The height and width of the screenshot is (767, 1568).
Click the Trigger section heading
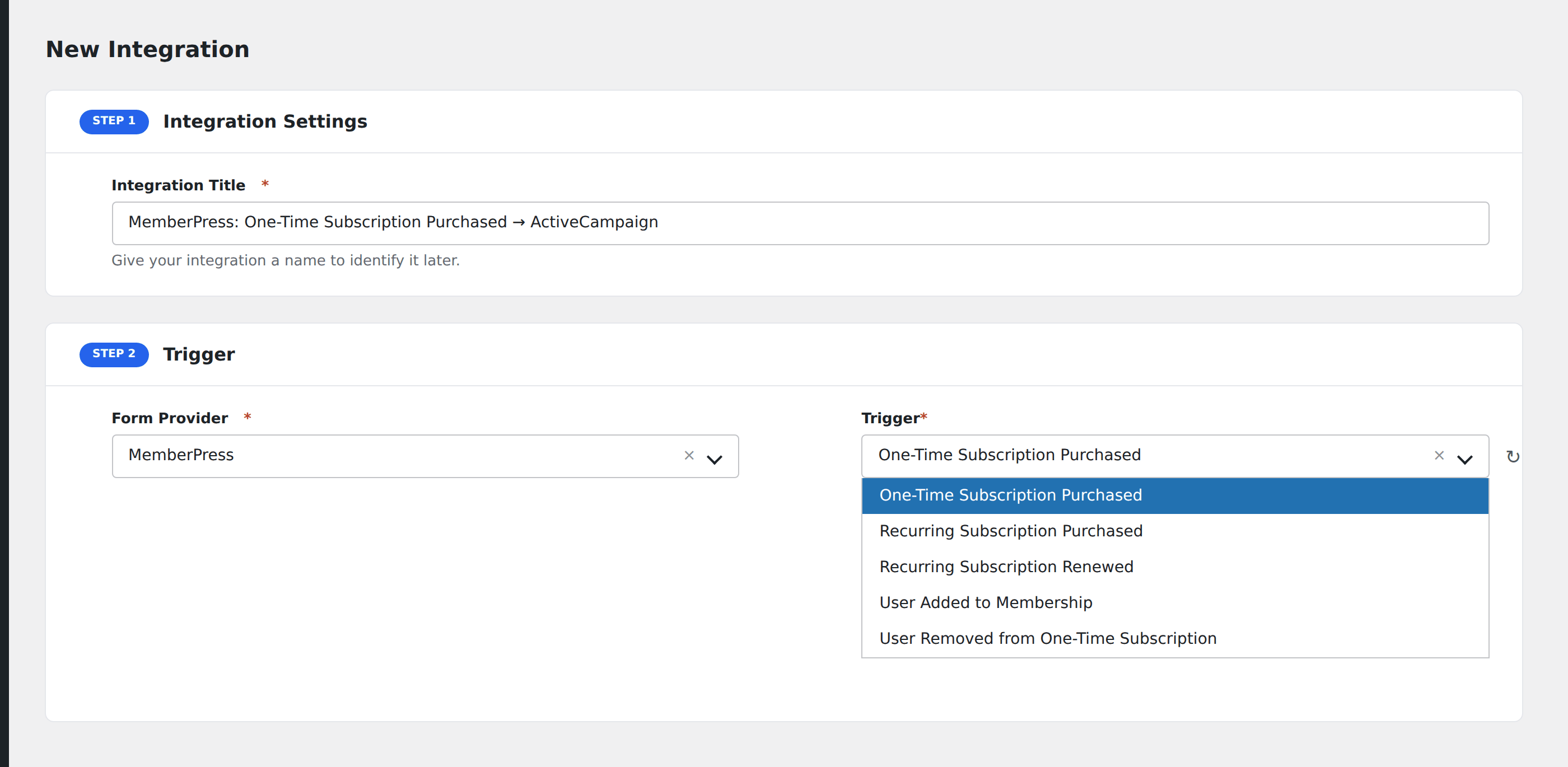(x=198, y=355)
